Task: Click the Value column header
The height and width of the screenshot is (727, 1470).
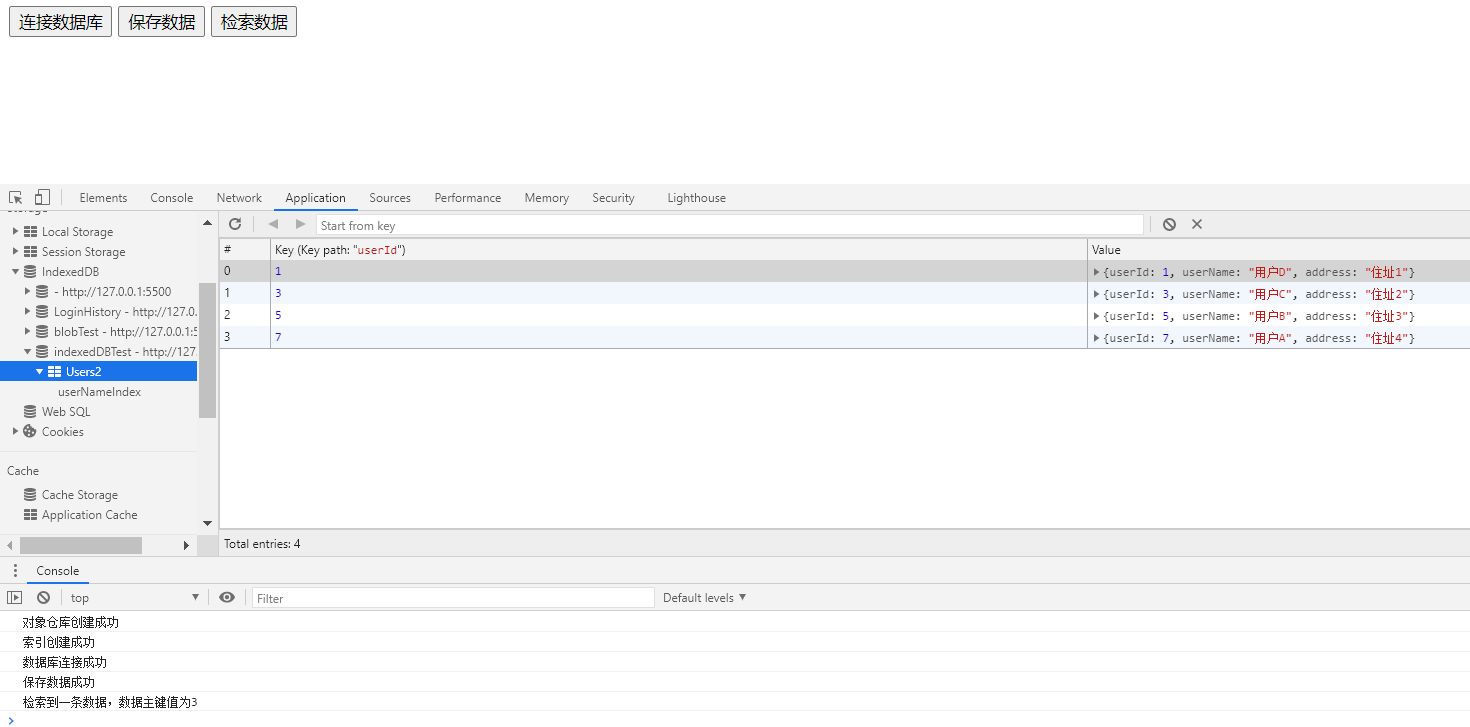Action: coord(1279,250)
